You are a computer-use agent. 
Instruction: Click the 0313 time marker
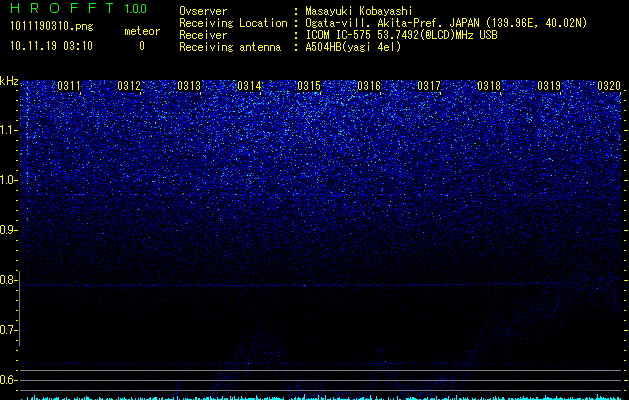point(189,86)
